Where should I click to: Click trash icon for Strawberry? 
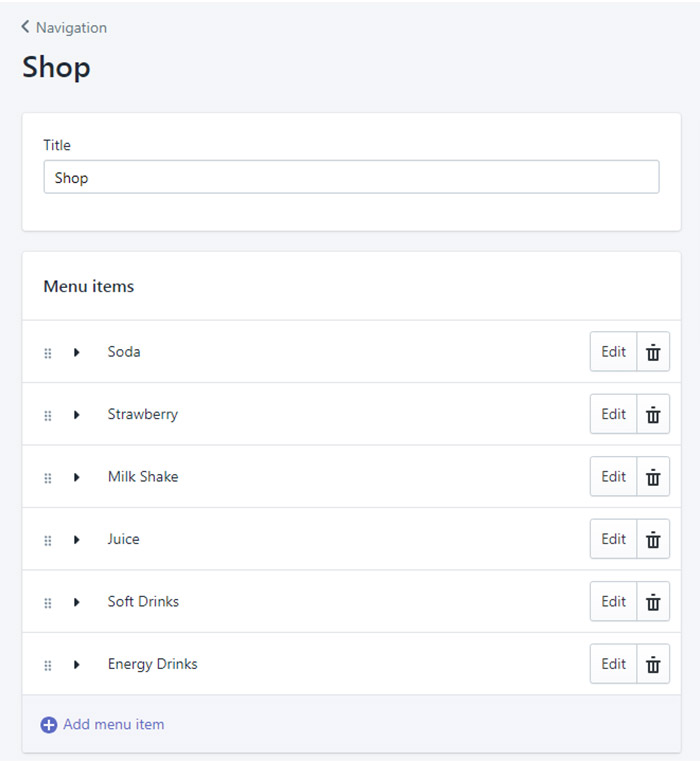[x=653, y=415]
